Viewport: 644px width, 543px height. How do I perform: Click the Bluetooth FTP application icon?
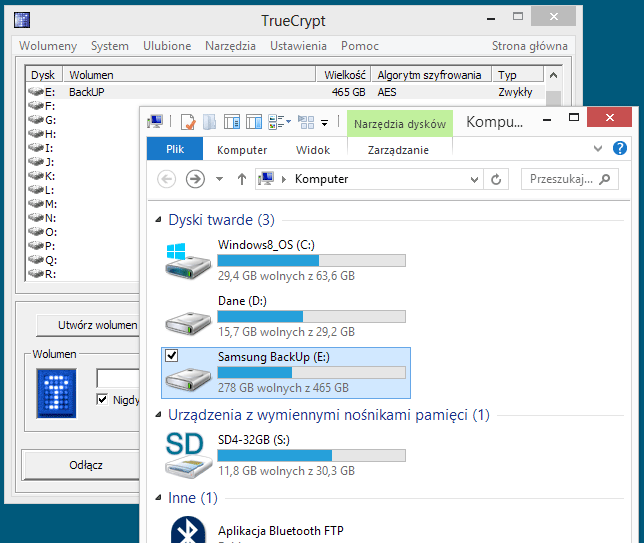188,530
